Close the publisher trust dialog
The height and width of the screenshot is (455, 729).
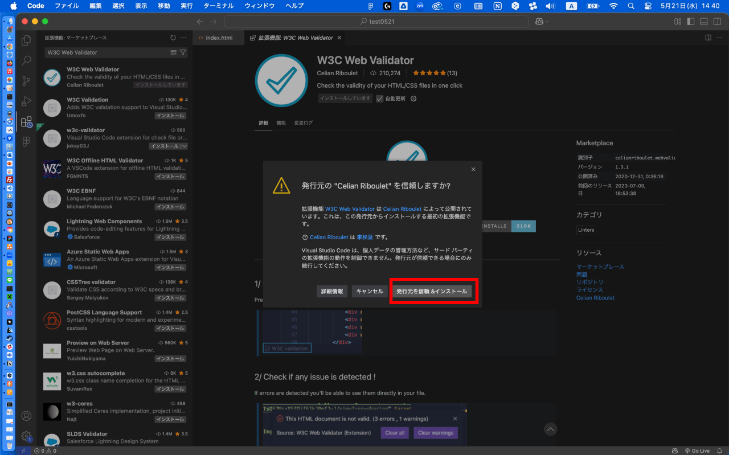tap(474, 170)
